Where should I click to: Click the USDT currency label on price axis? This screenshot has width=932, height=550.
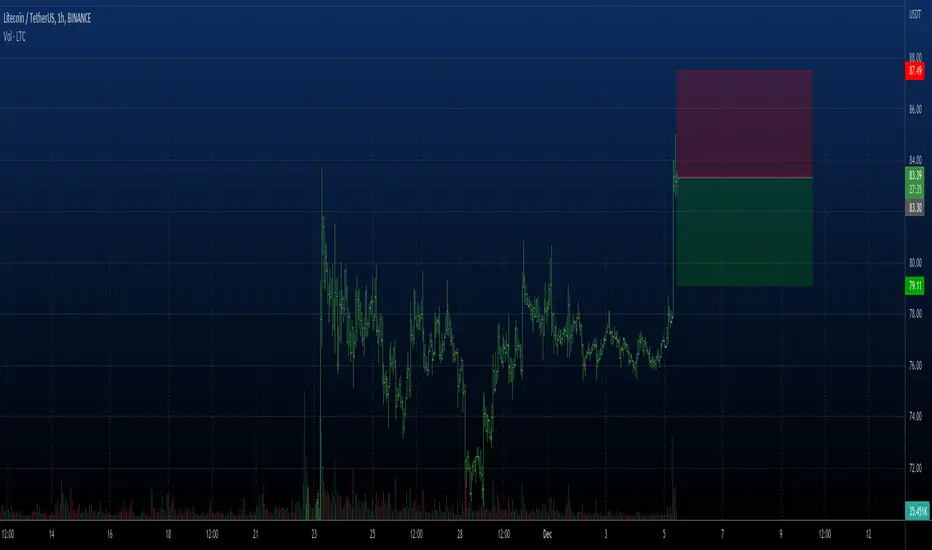915,14
